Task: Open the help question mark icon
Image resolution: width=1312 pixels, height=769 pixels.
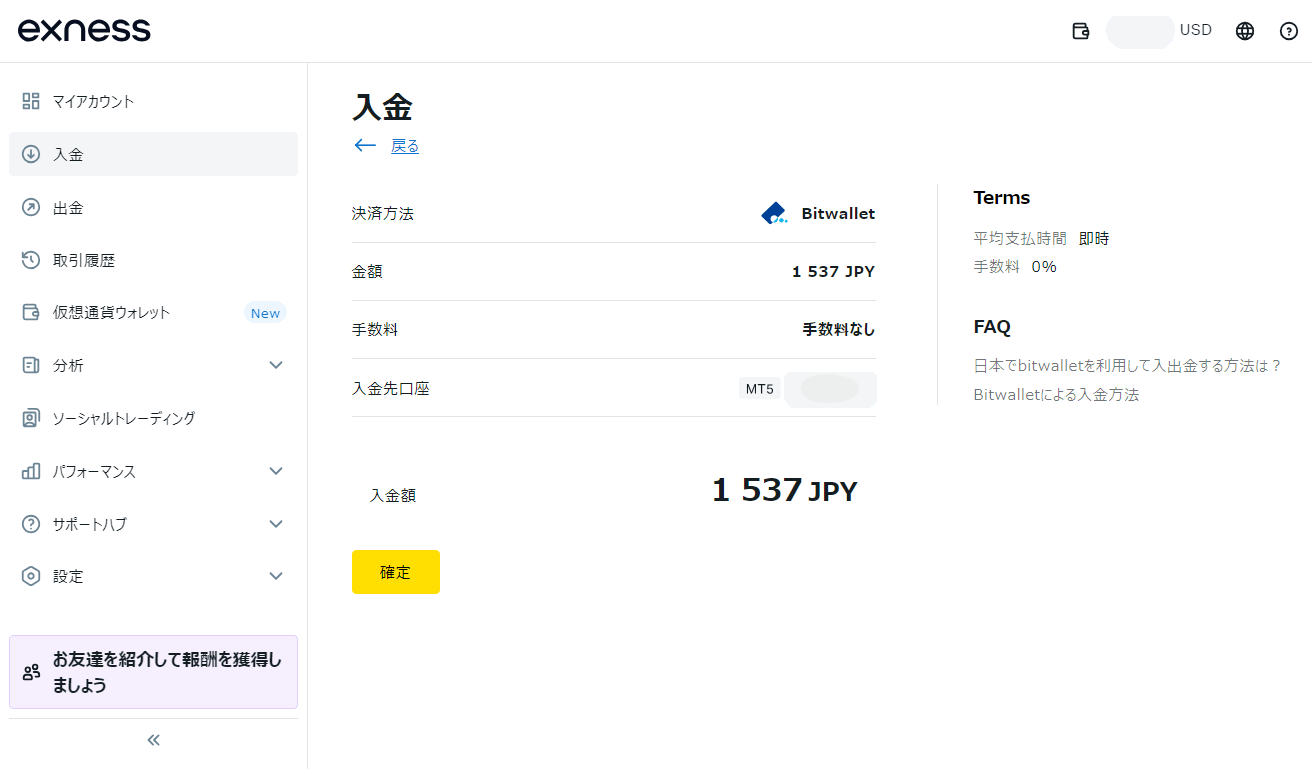Action: click(1289, 31)
